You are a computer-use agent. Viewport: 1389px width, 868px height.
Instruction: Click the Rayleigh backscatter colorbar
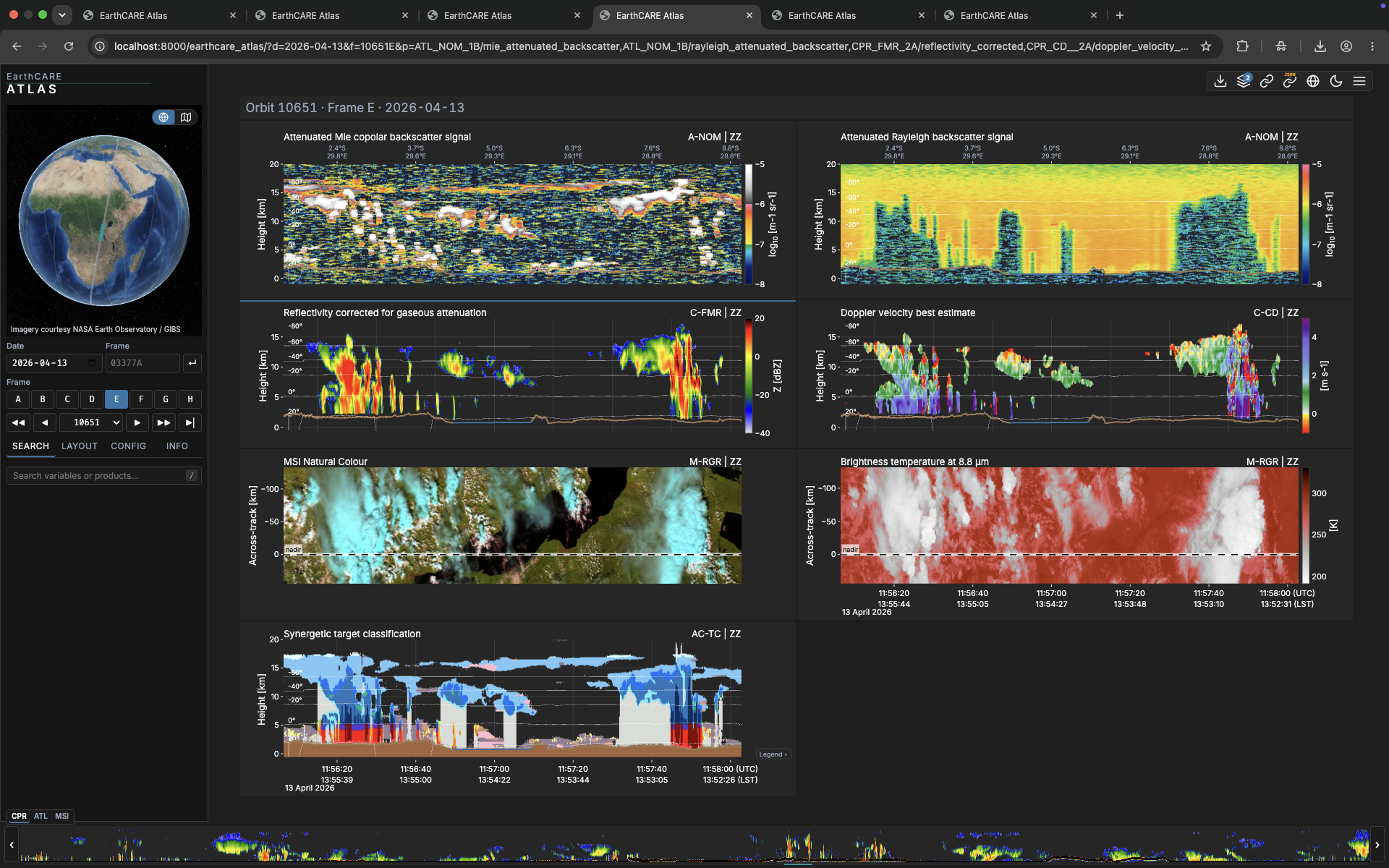[x=1306, y=224]
